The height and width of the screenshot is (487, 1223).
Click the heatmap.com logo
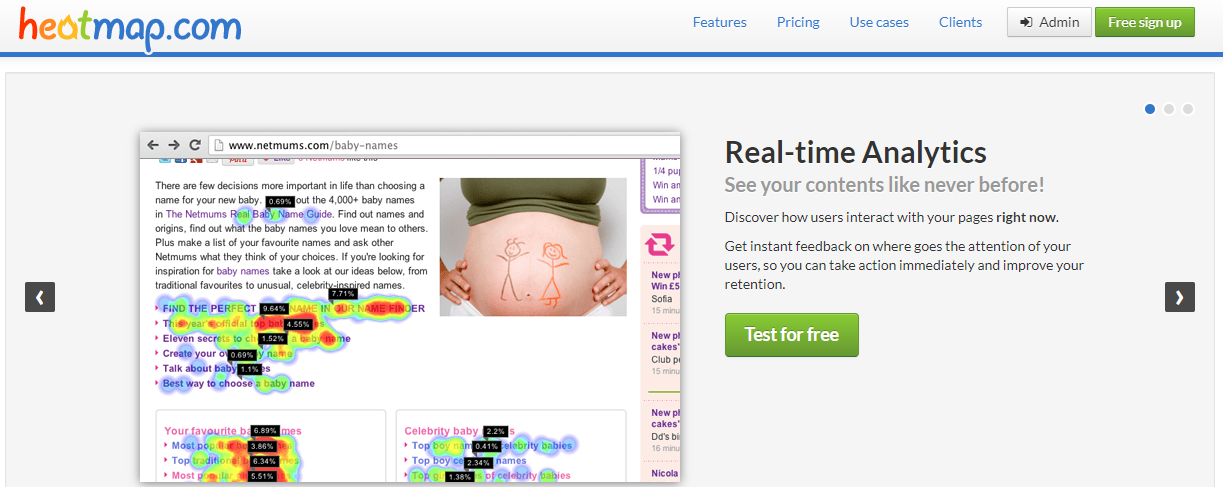129,29
